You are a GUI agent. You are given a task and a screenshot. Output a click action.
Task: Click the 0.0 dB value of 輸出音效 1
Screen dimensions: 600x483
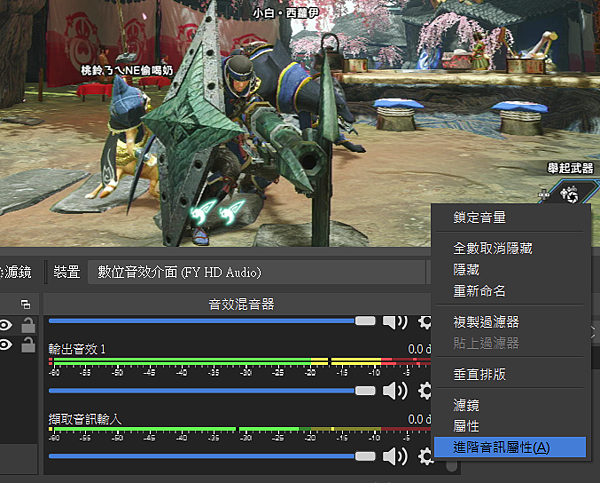(419, 349)
